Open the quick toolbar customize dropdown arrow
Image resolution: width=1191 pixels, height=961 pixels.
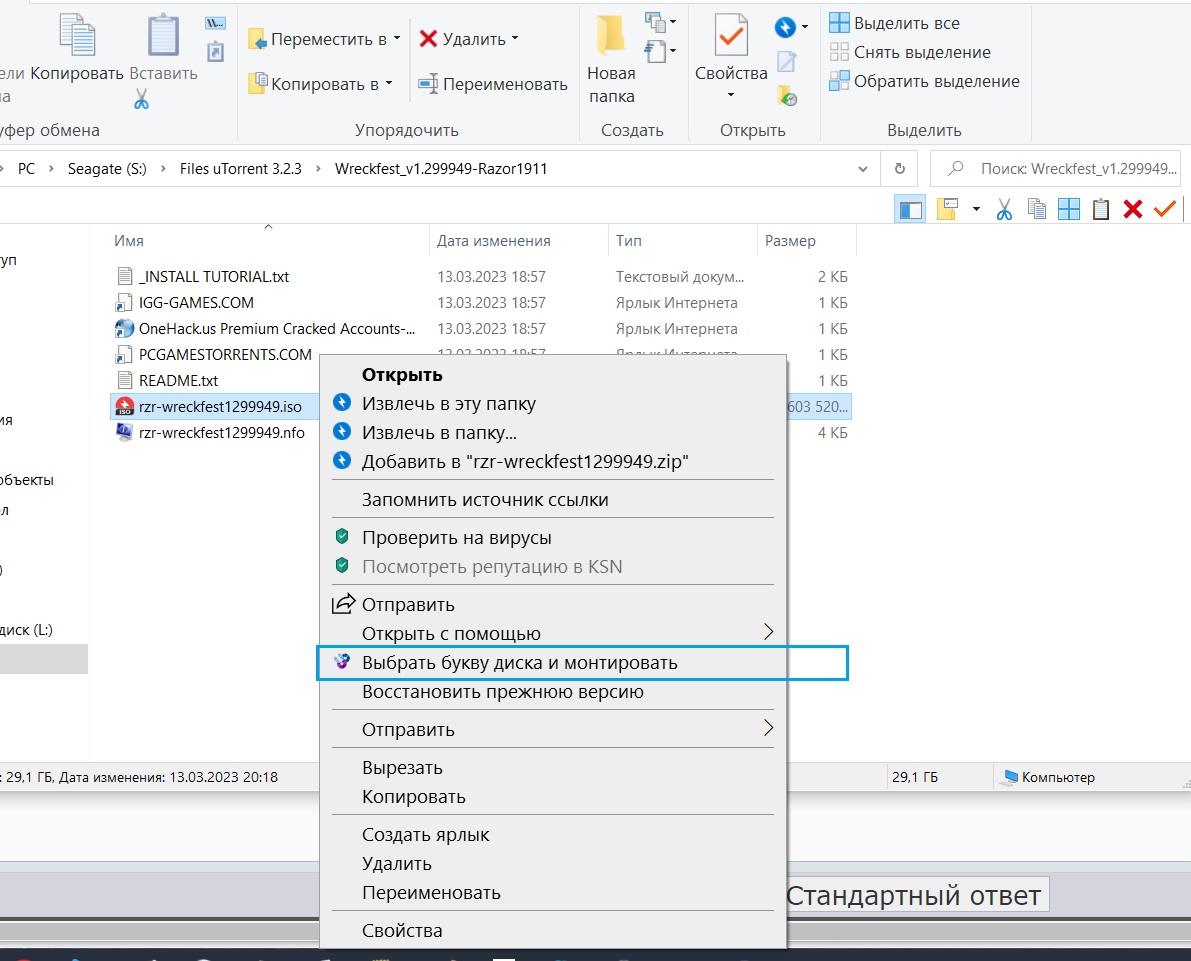(x=976, y=209)
